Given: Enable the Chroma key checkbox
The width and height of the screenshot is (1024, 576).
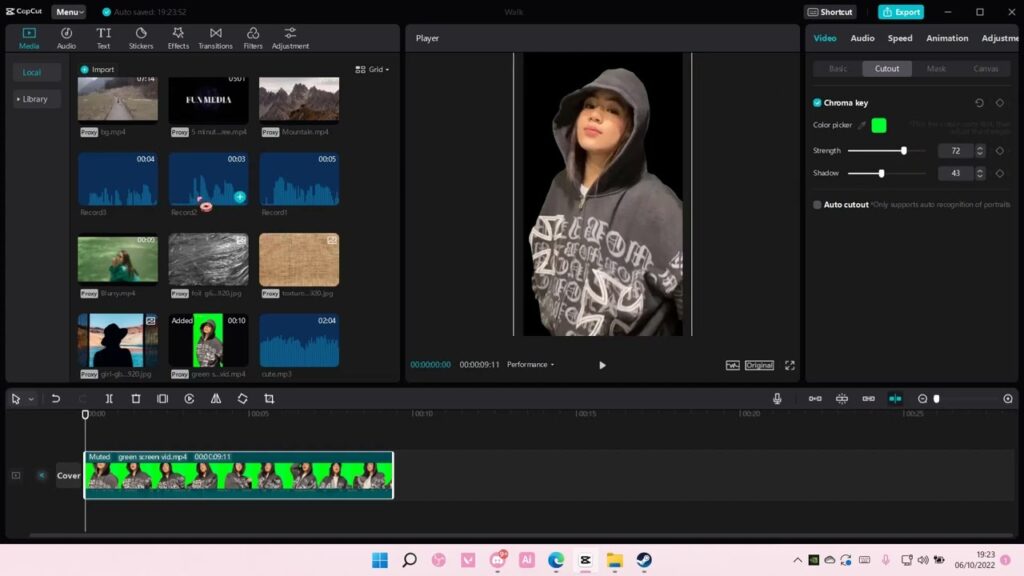Looking at the screenshot, I should [817, 103].
